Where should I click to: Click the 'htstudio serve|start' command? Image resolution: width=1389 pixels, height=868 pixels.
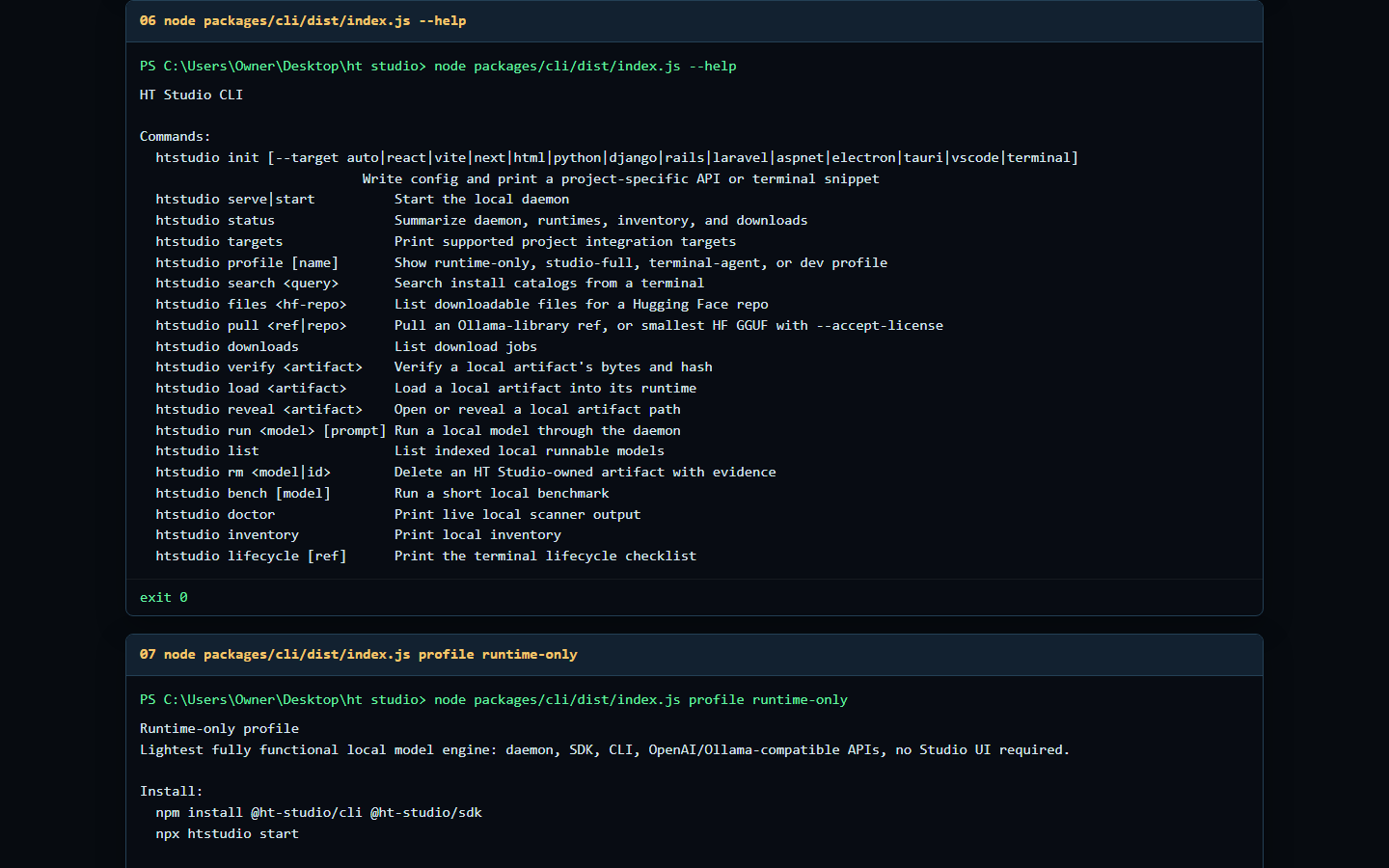click(x=235, y=199)
